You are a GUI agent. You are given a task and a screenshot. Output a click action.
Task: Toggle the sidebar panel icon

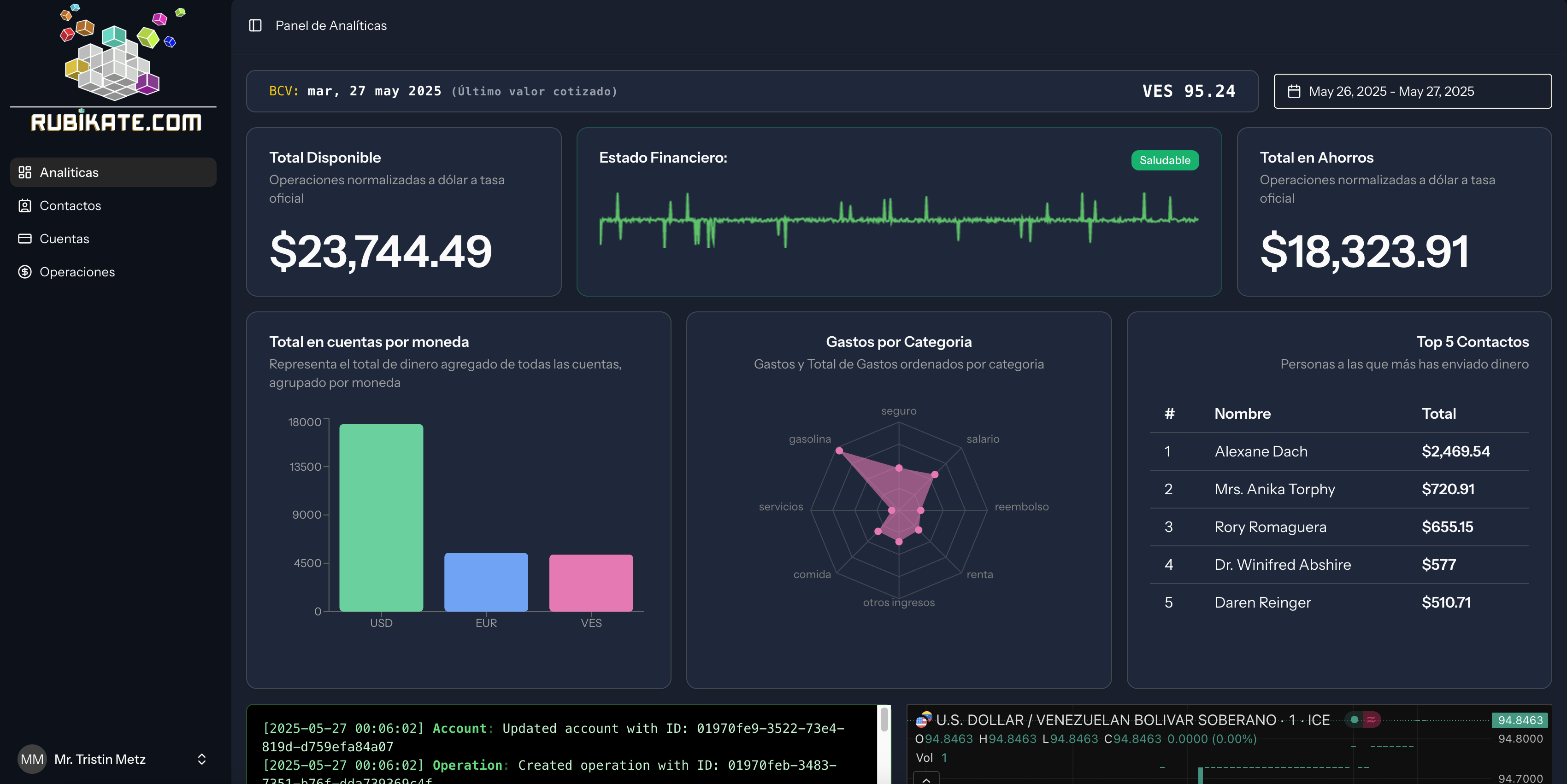click(255, 25)
